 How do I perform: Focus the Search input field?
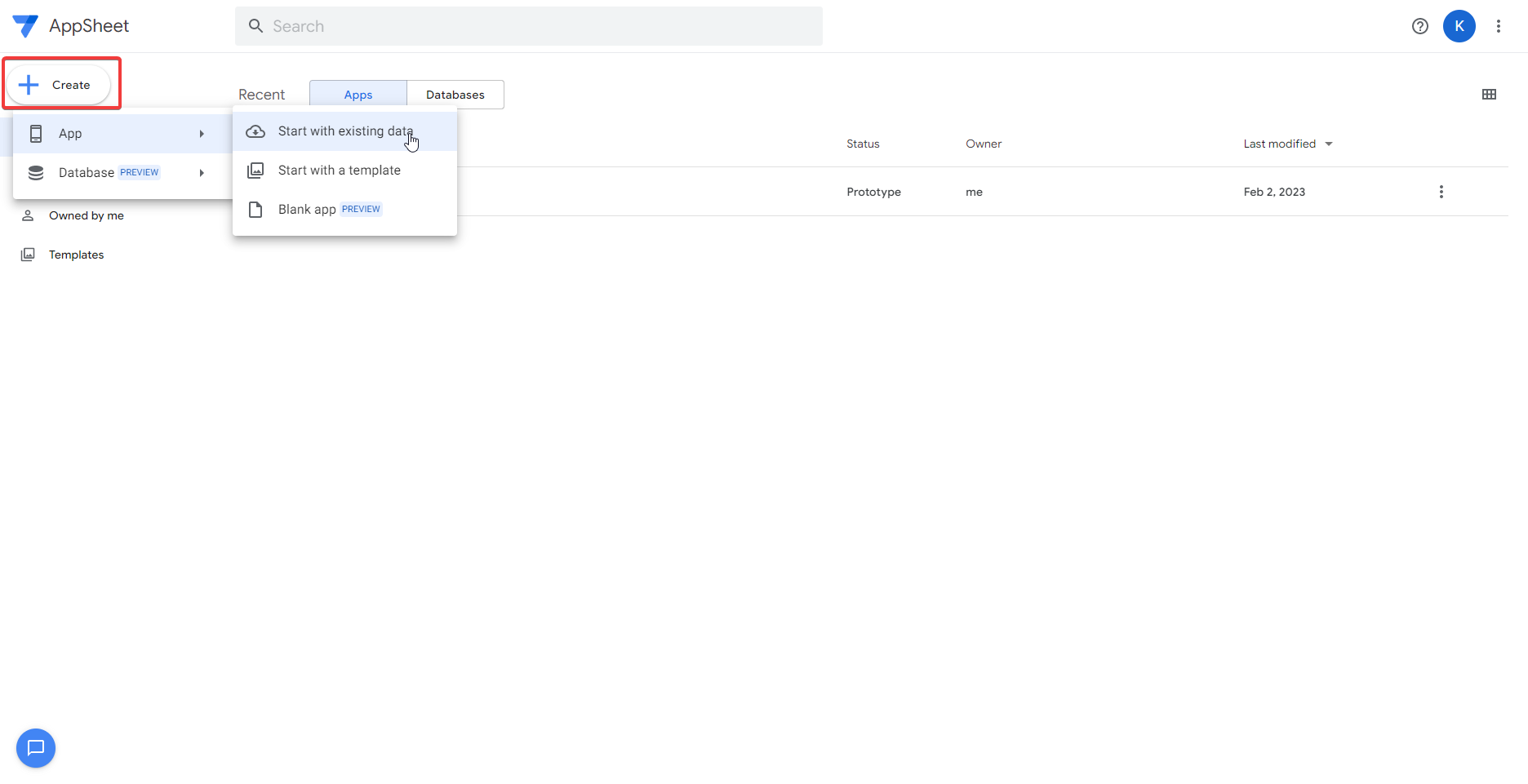pos(529,26)
